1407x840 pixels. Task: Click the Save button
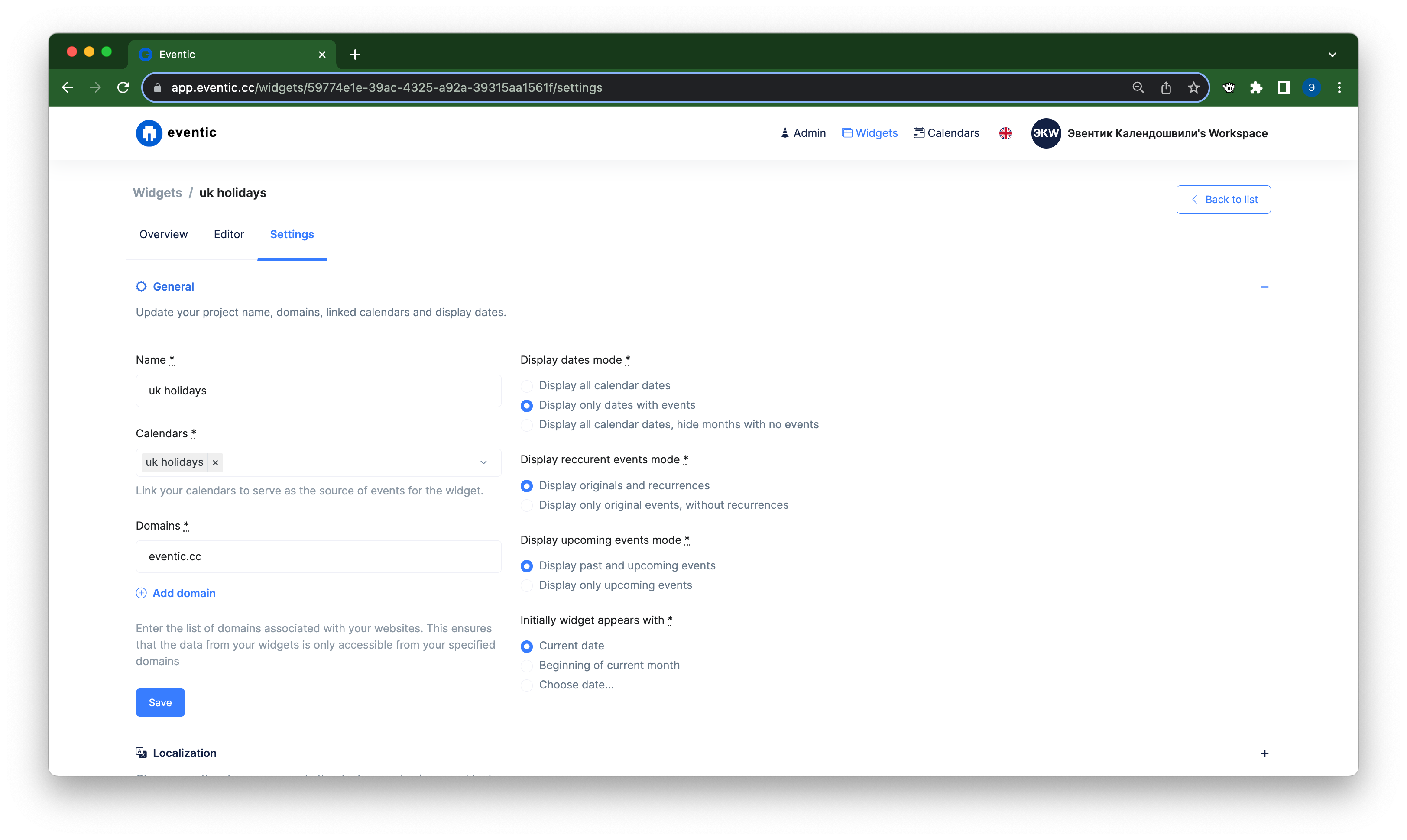pyautogui.click(x=160, y=702)
